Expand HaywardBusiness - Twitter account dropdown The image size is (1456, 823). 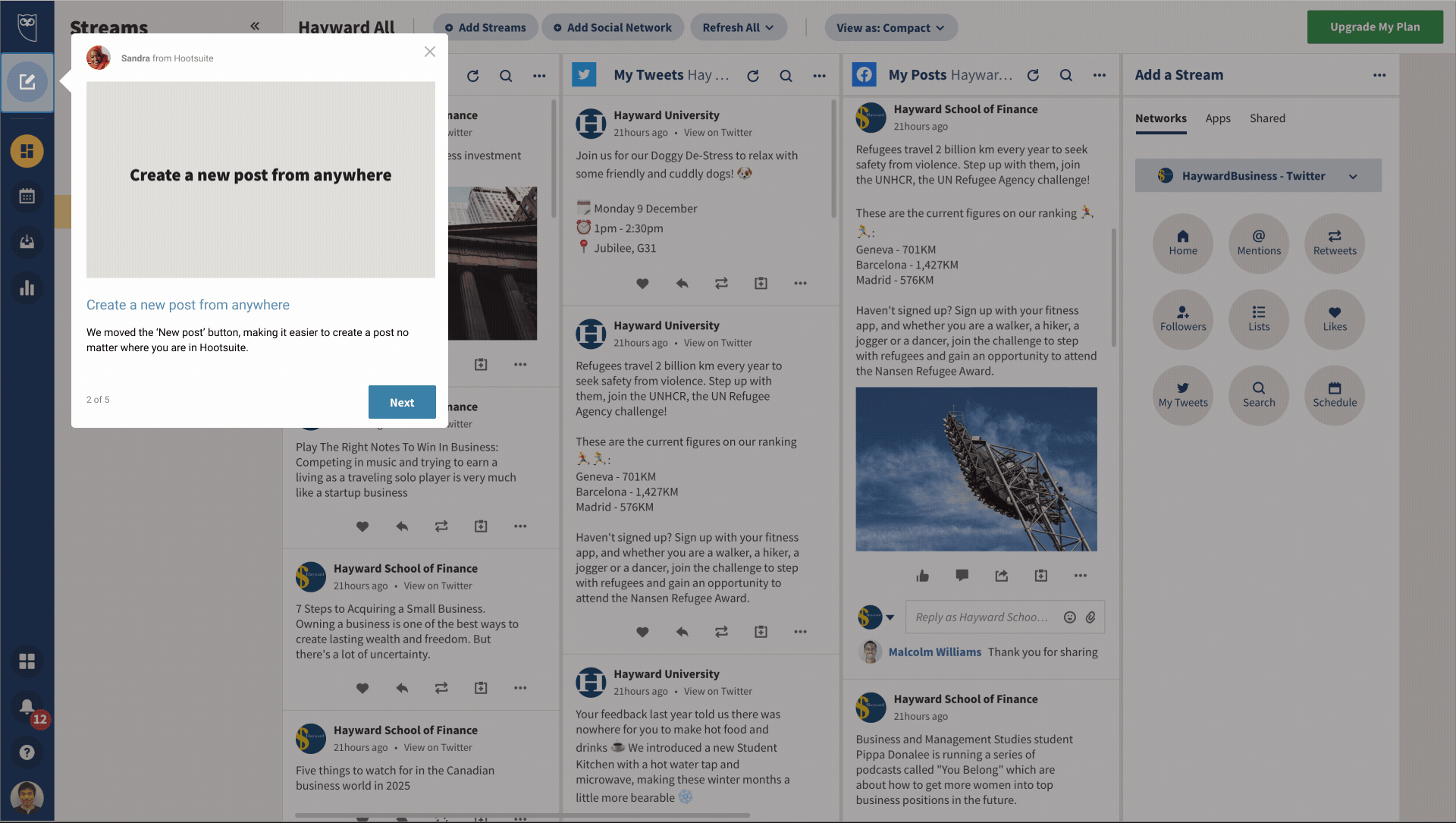coord(1258,176)
